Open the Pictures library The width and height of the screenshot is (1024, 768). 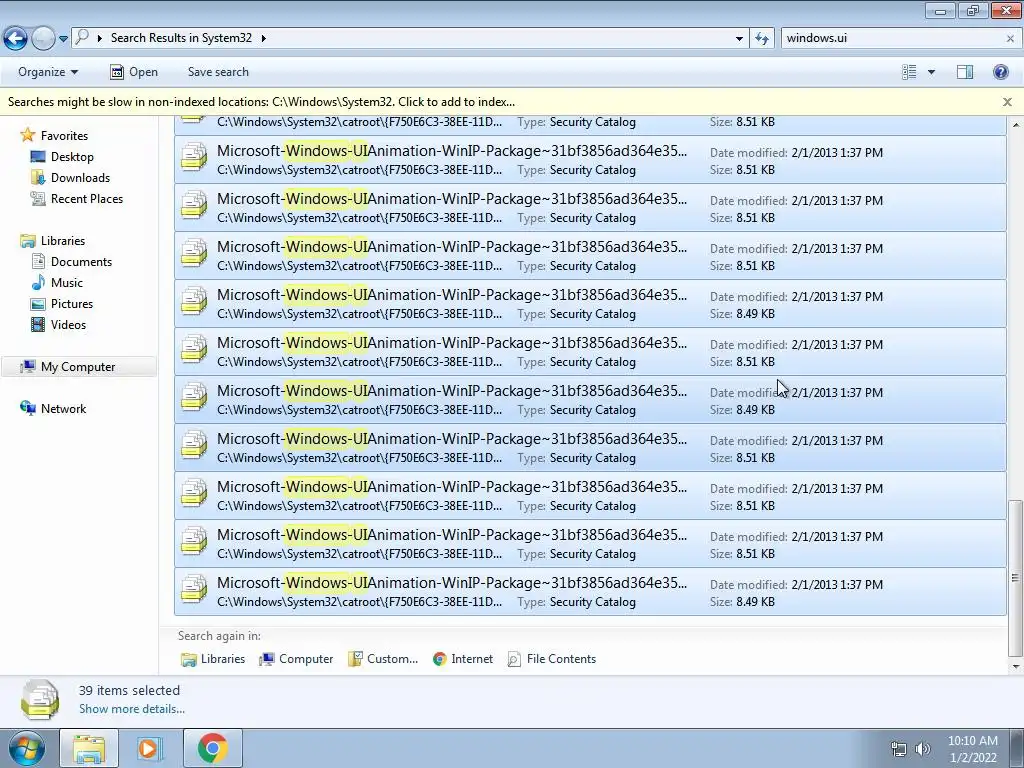tap(72, 304)
